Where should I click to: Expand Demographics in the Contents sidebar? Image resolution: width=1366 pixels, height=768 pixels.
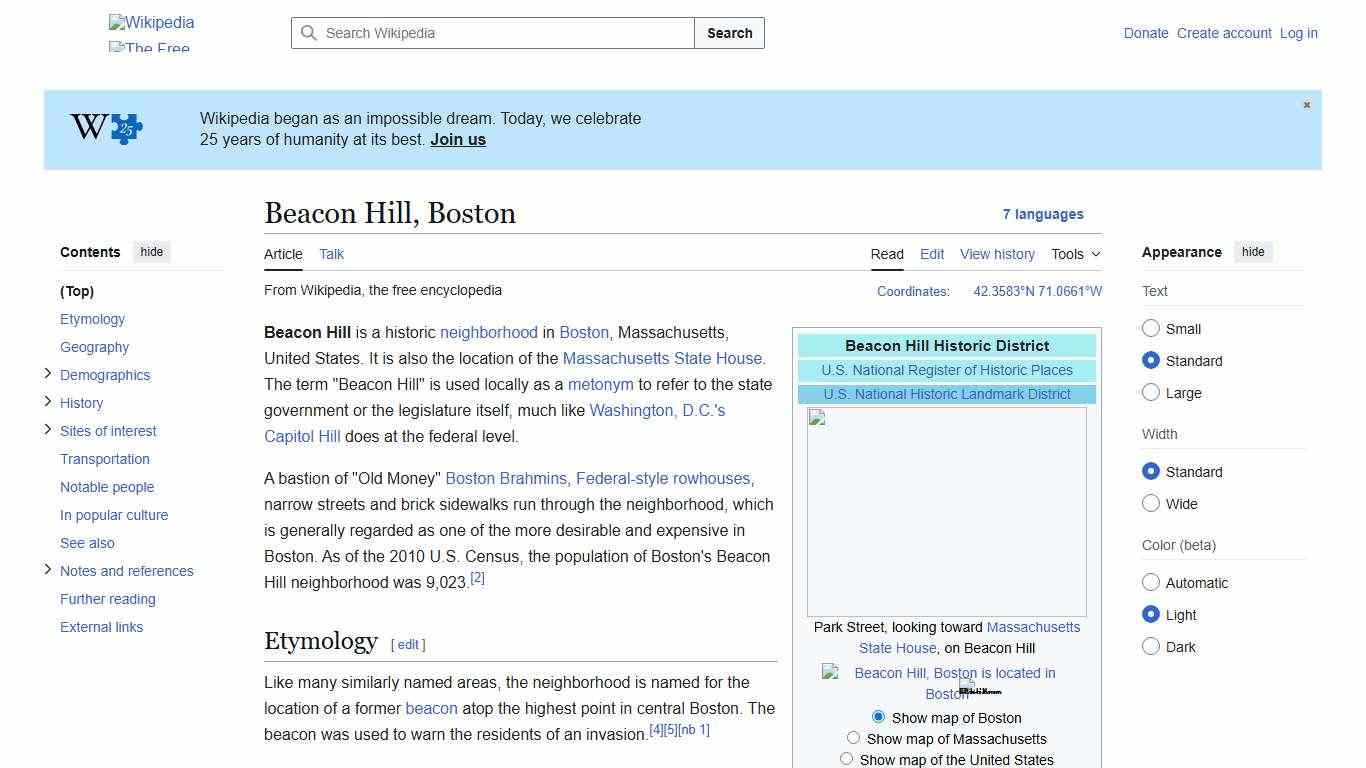(x=47, y=373)
